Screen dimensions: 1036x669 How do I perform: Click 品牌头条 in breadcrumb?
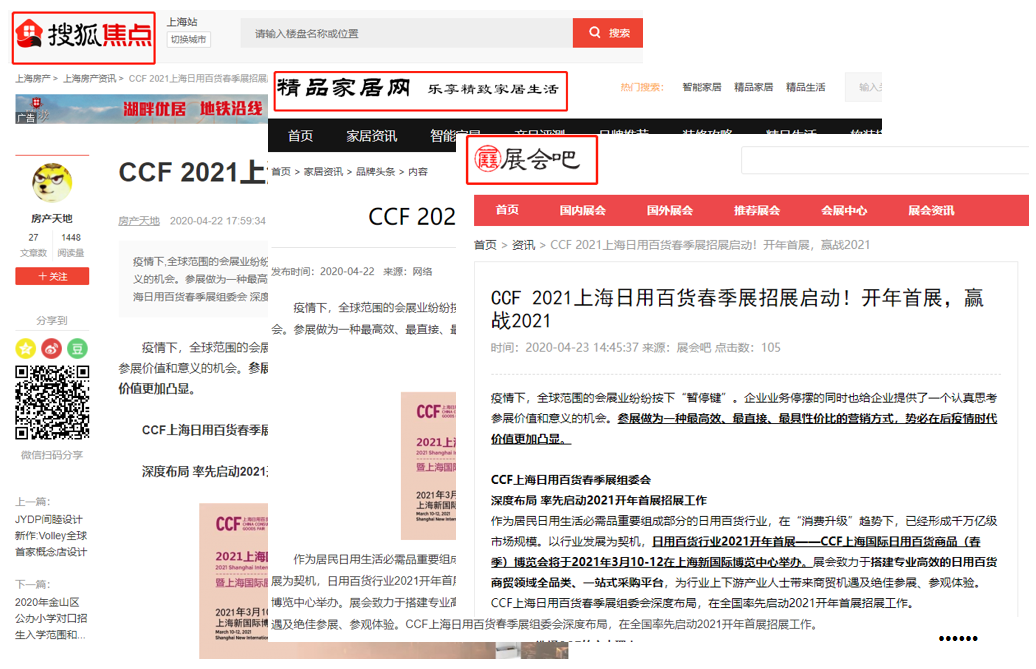tap(375, 172)
